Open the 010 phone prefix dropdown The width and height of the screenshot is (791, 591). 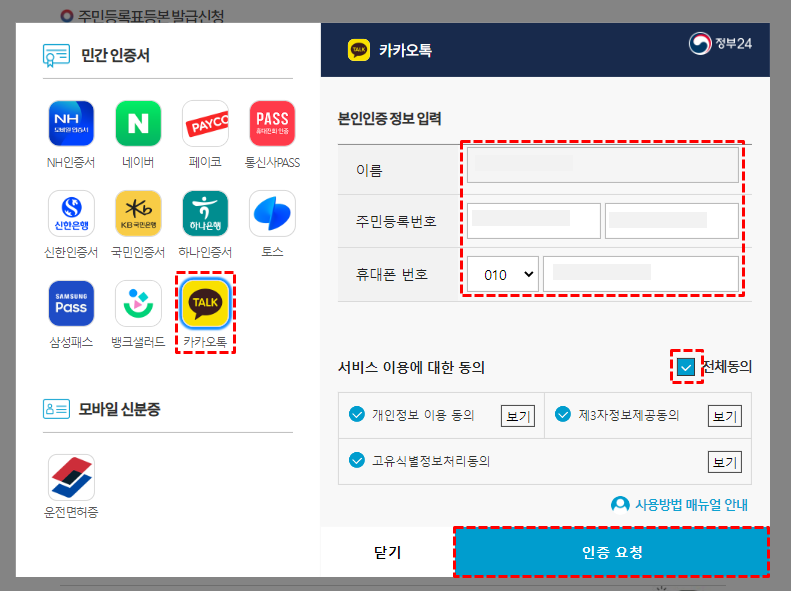503,274
